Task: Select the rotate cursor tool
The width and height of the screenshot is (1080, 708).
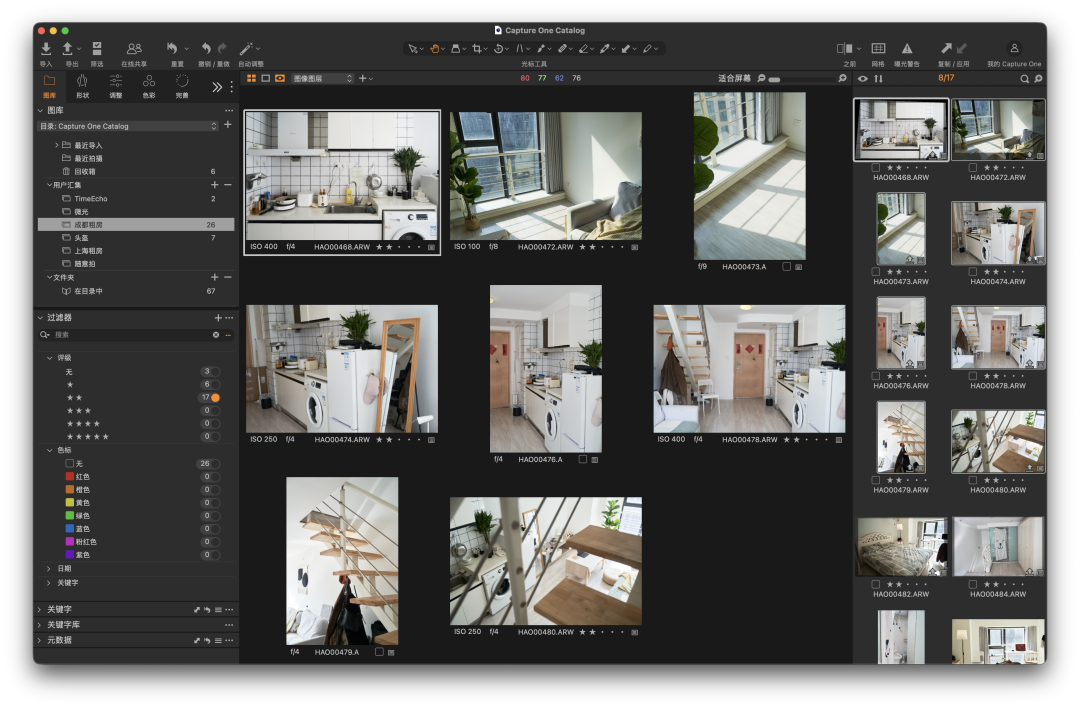Action: 498,49
